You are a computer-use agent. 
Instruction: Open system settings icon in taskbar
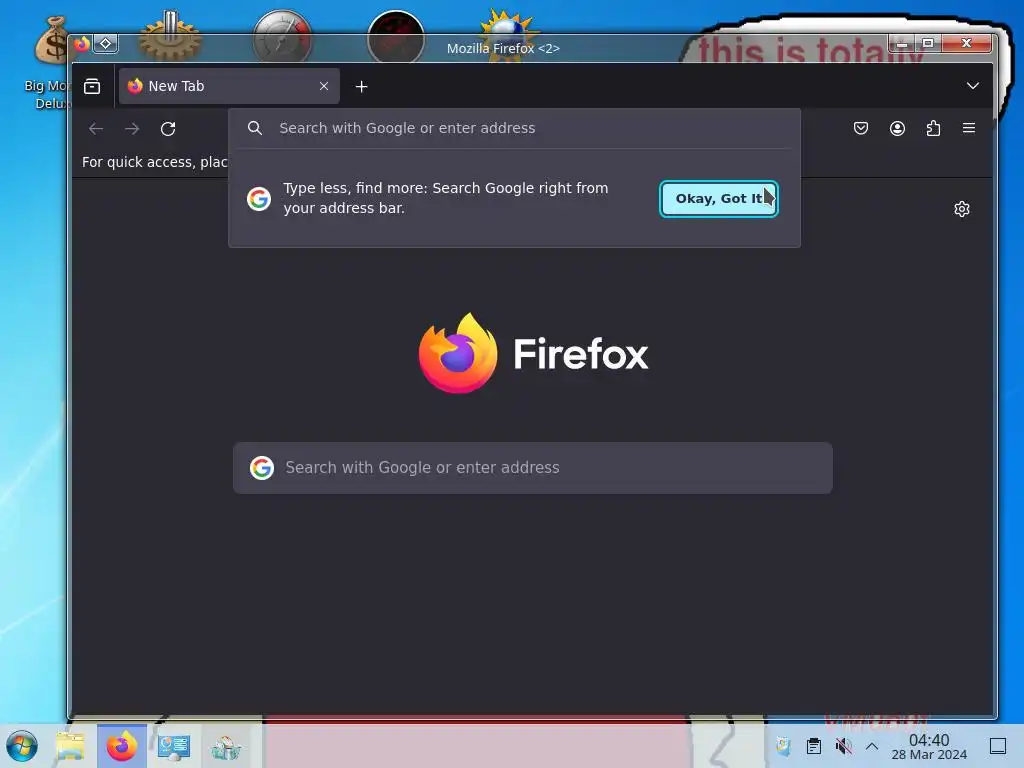click(174, 746)
